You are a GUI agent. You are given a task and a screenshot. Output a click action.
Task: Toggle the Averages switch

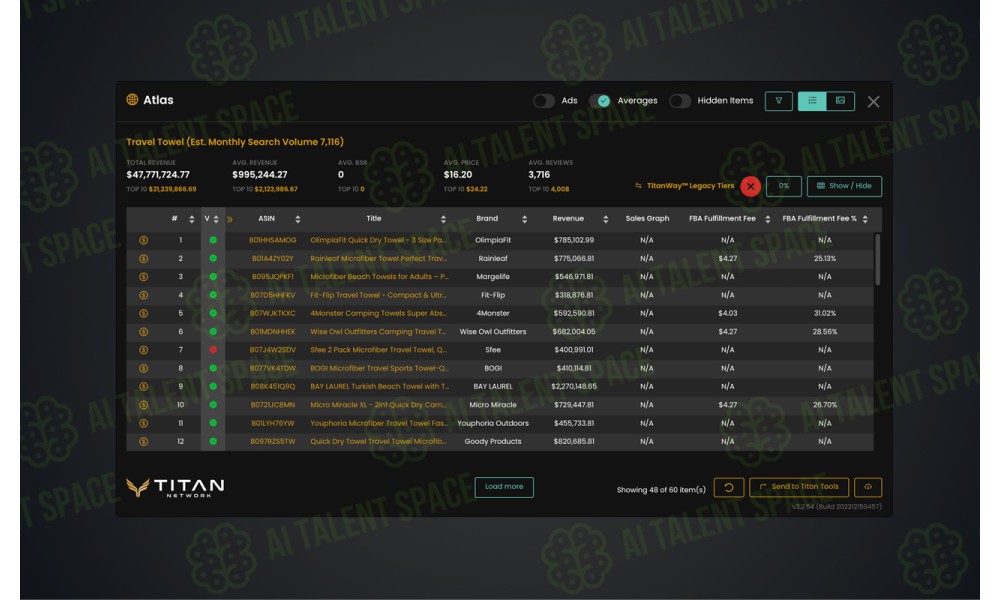point(599,101)
